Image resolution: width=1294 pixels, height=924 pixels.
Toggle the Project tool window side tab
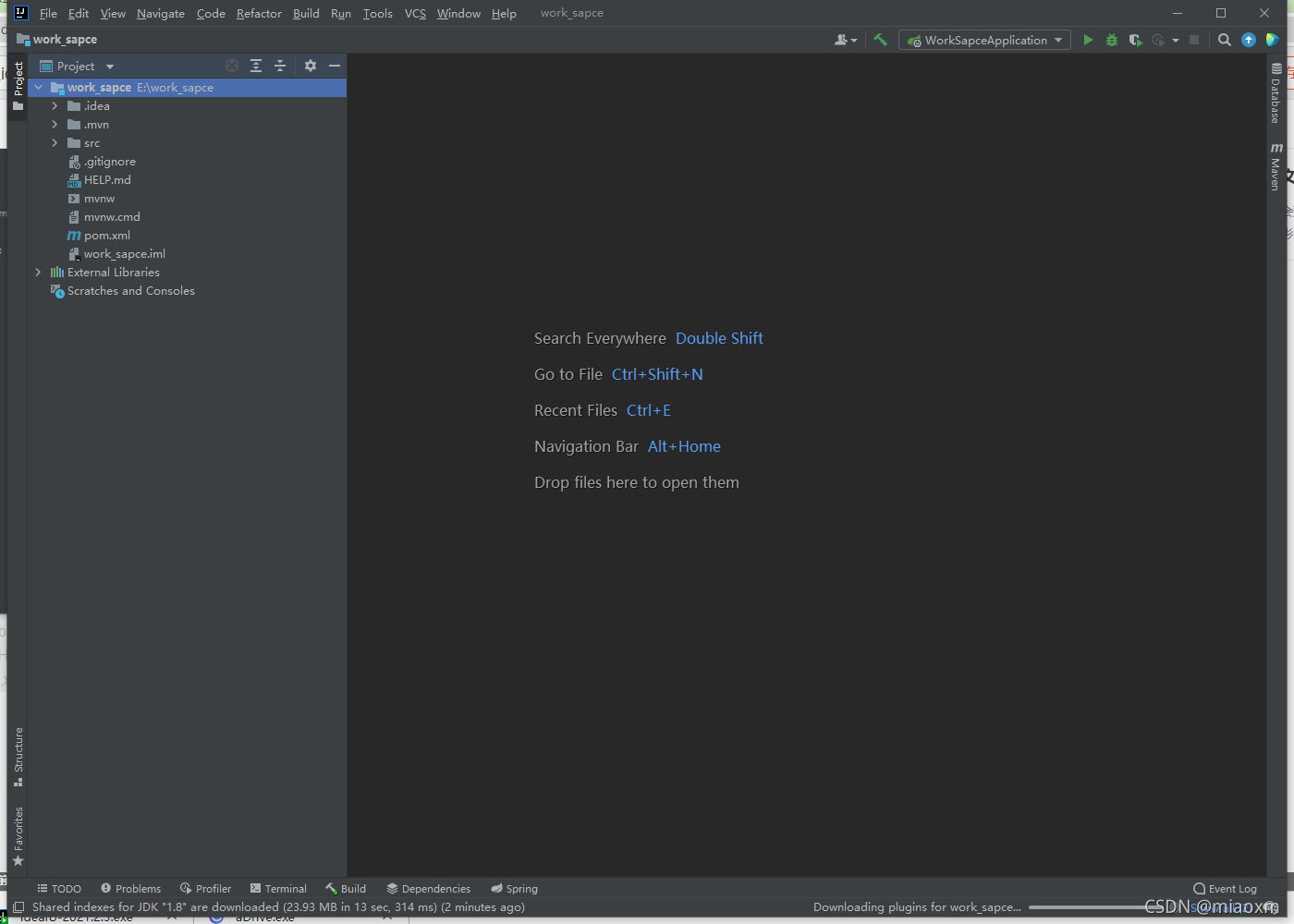tap(18, 85)
